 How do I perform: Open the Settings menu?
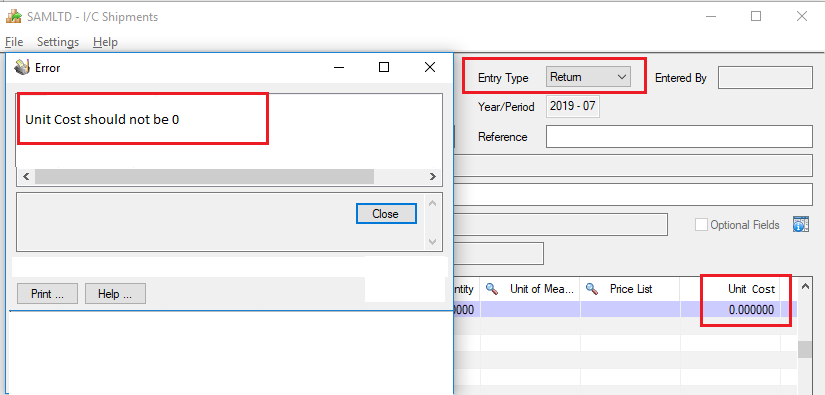tap(58, 42)
